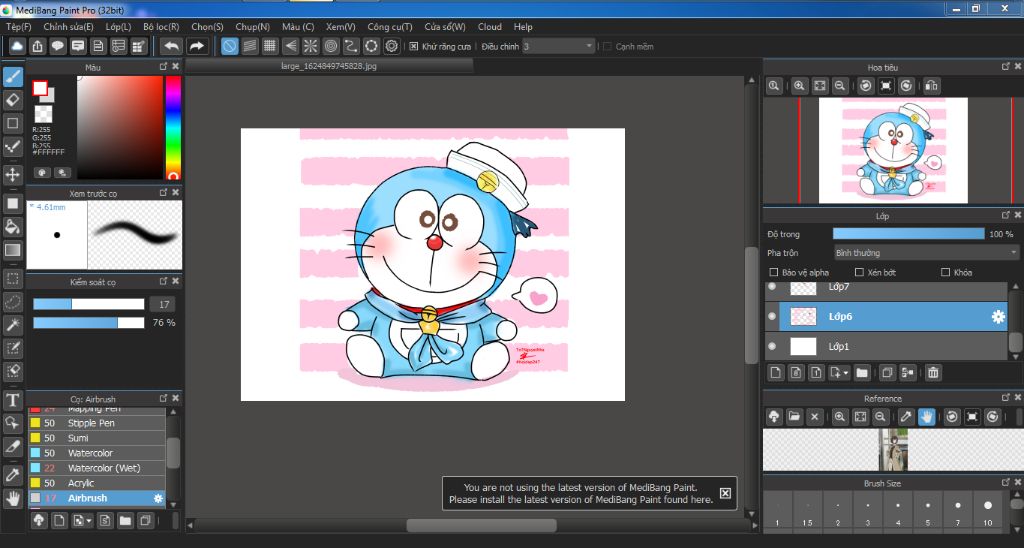Select the Magic Wand tool

tap(12, 325)
